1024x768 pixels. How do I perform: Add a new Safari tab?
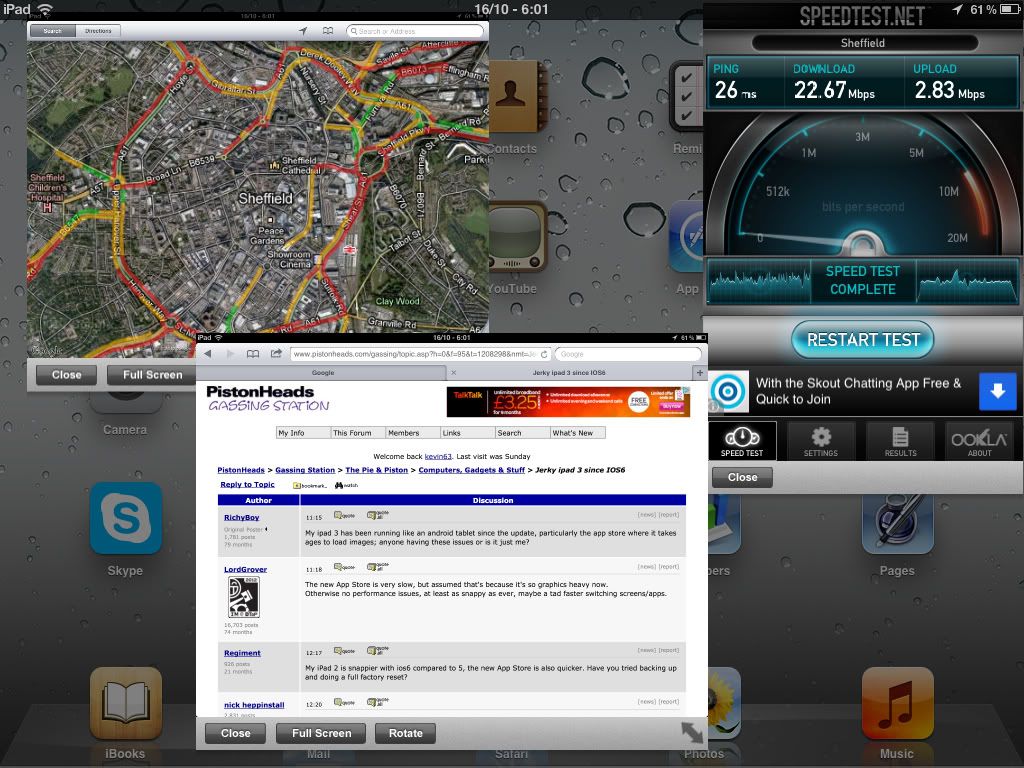coord(699,373)
